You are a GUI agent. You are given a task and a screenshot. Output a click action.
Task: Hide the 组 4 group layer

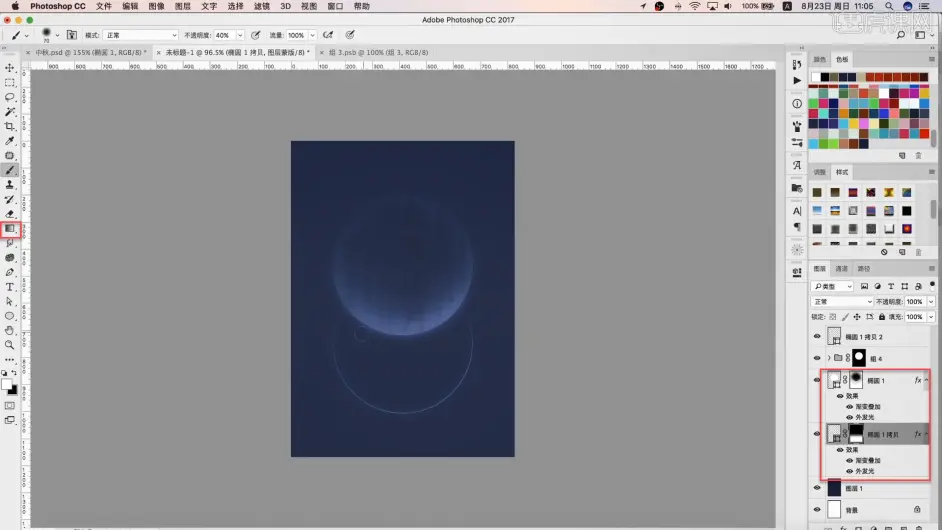tap(816, 358)
